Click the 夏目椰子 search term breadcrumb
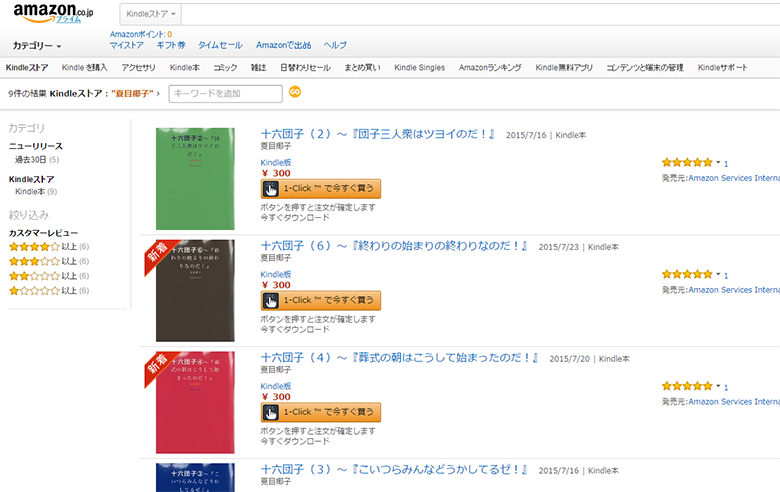 click(132, 94)
